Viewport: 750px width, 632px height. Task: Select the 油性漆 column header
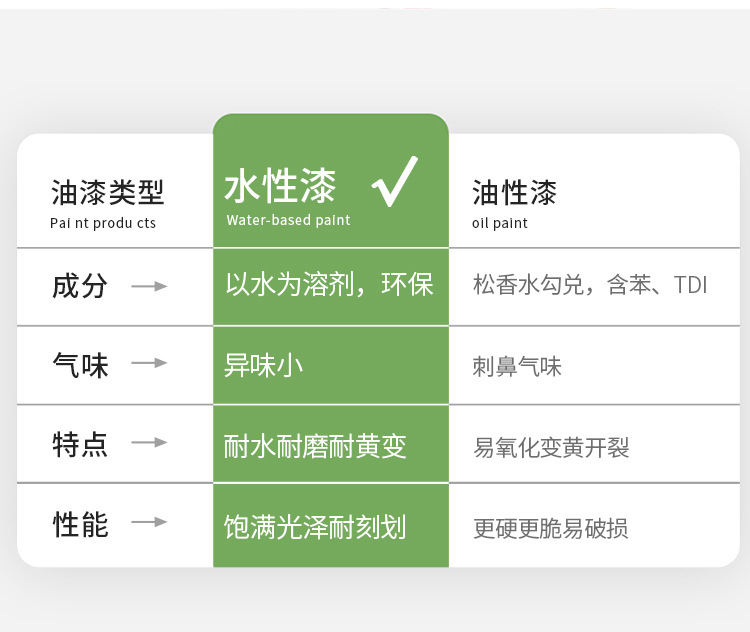tap(514, 192)
